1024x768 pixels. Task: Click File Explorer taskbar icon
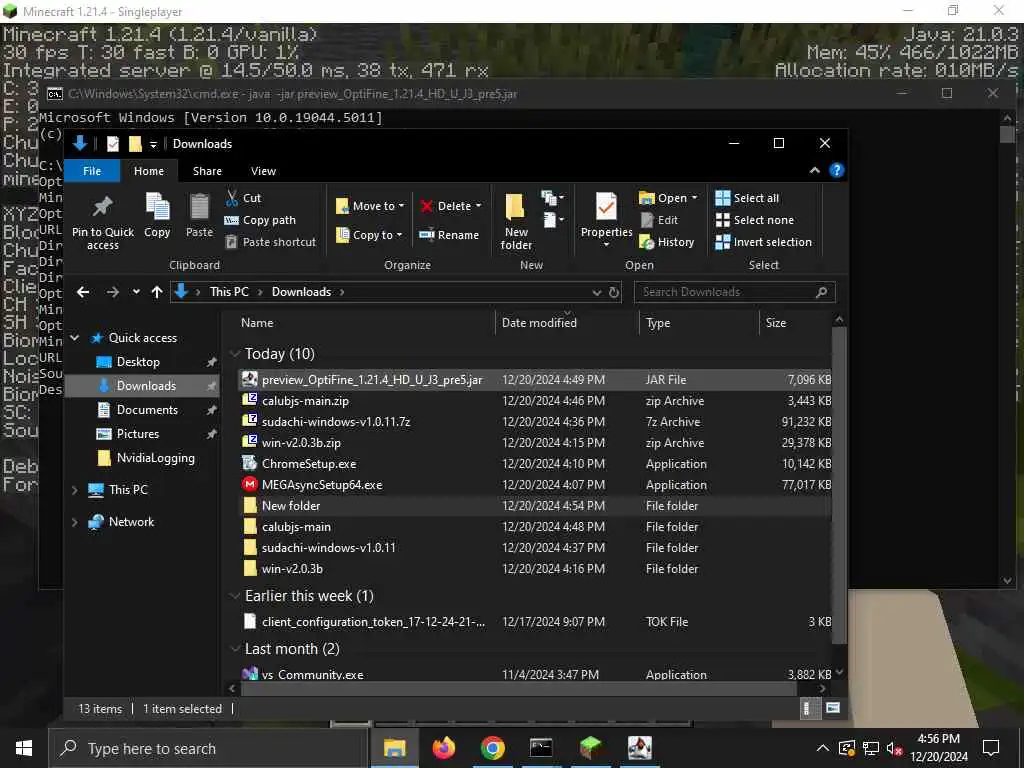click(x=394, y=748)
